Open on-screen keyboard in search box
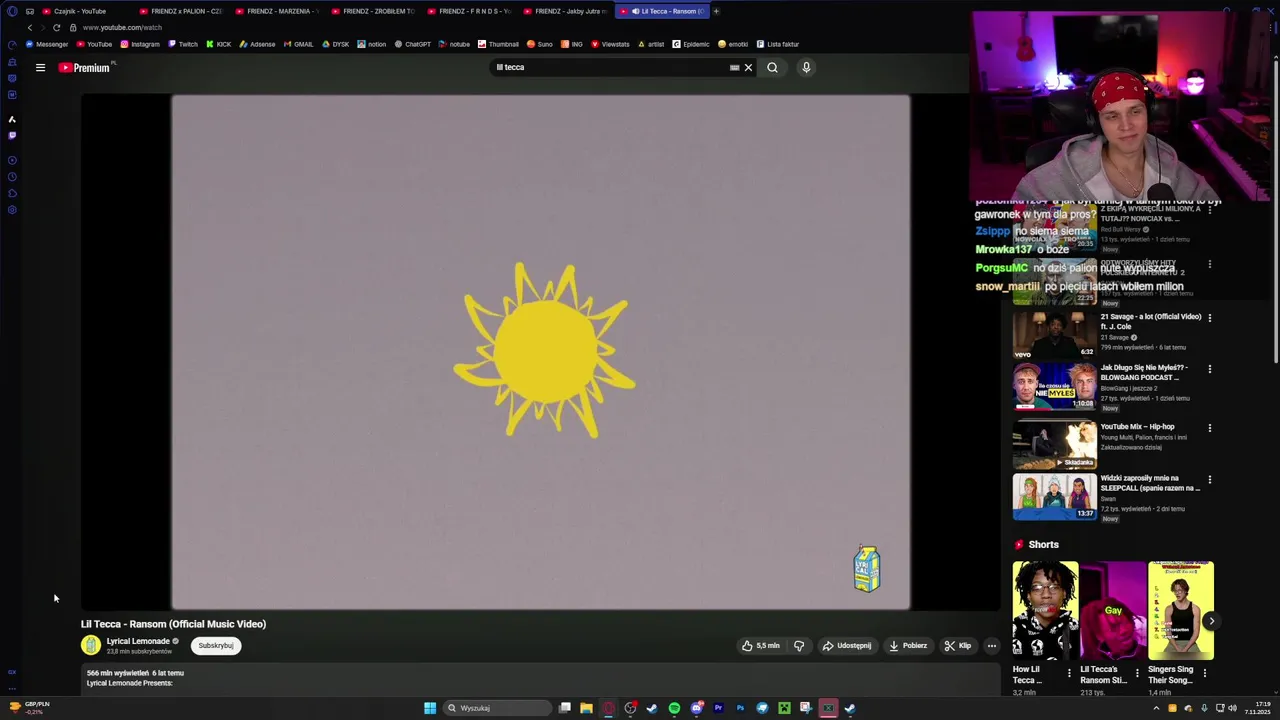 pos(734,68)
